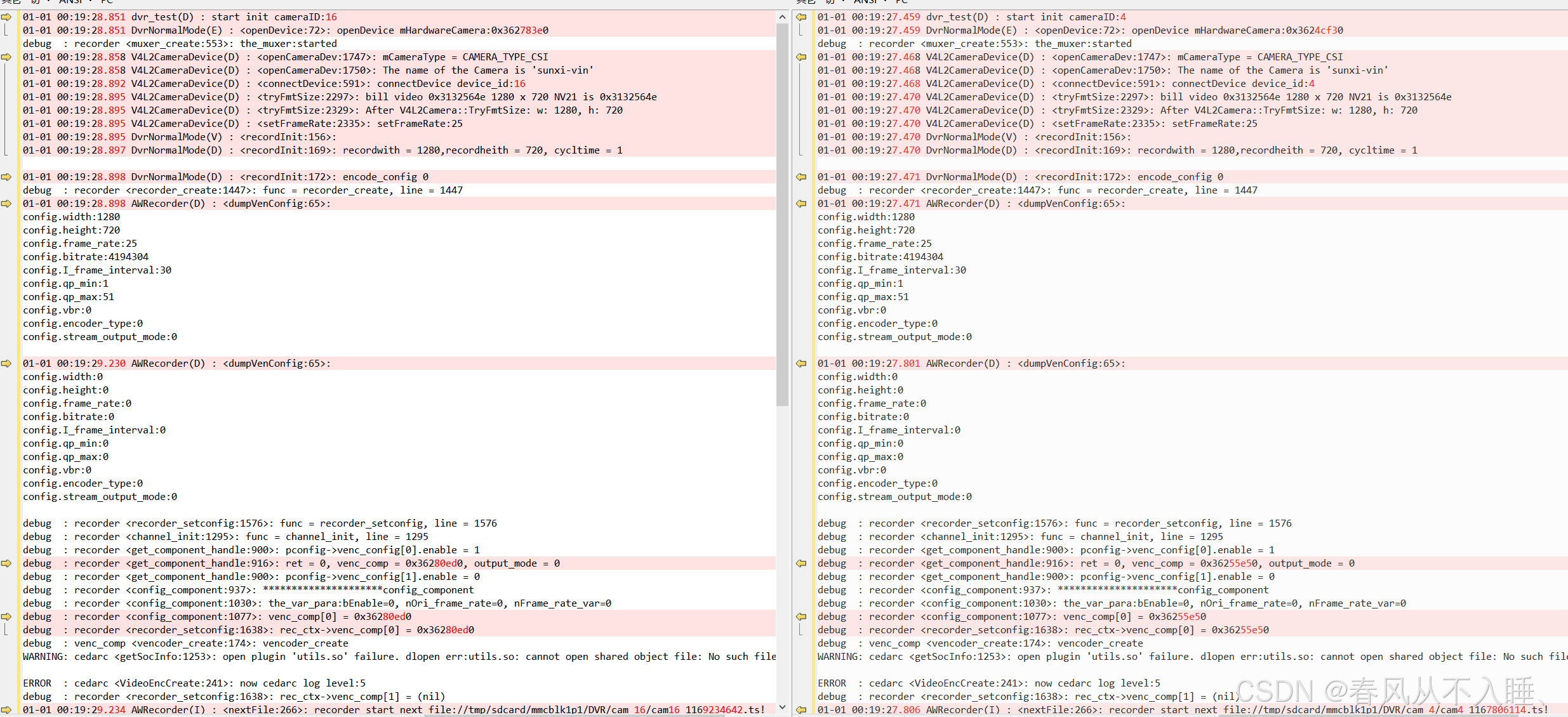Screen dimensions: 1568x717
Task: Click left pane scrollbar up arrow
Action: 782,17
